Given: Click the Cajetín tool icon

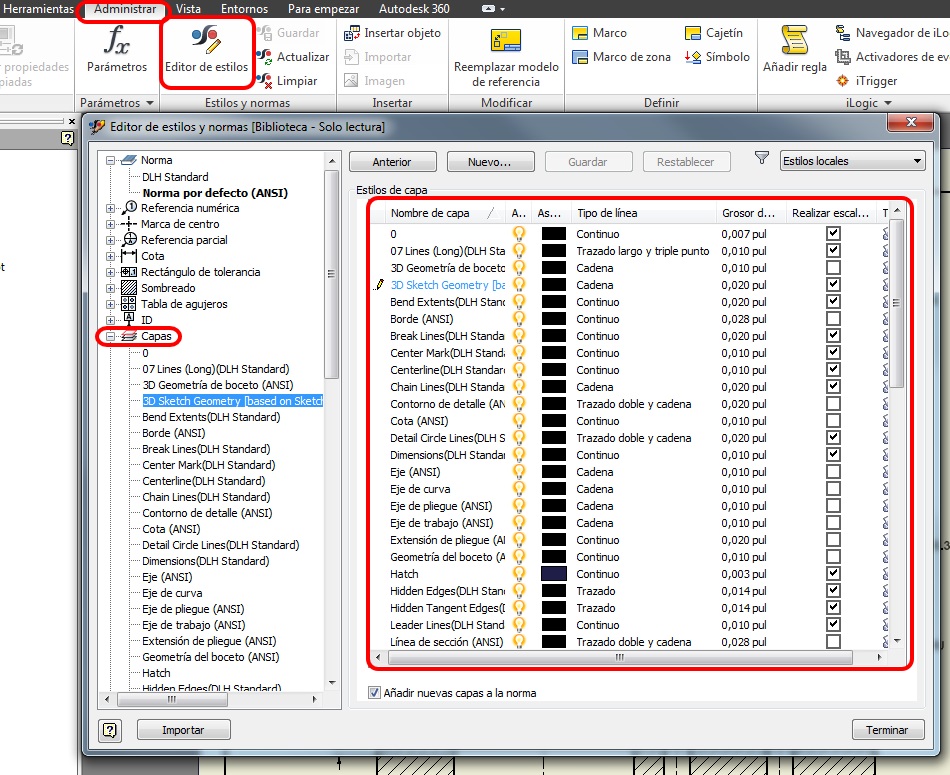Looking at the screenshot, I should pyautogui.click(x=693, y=33).
